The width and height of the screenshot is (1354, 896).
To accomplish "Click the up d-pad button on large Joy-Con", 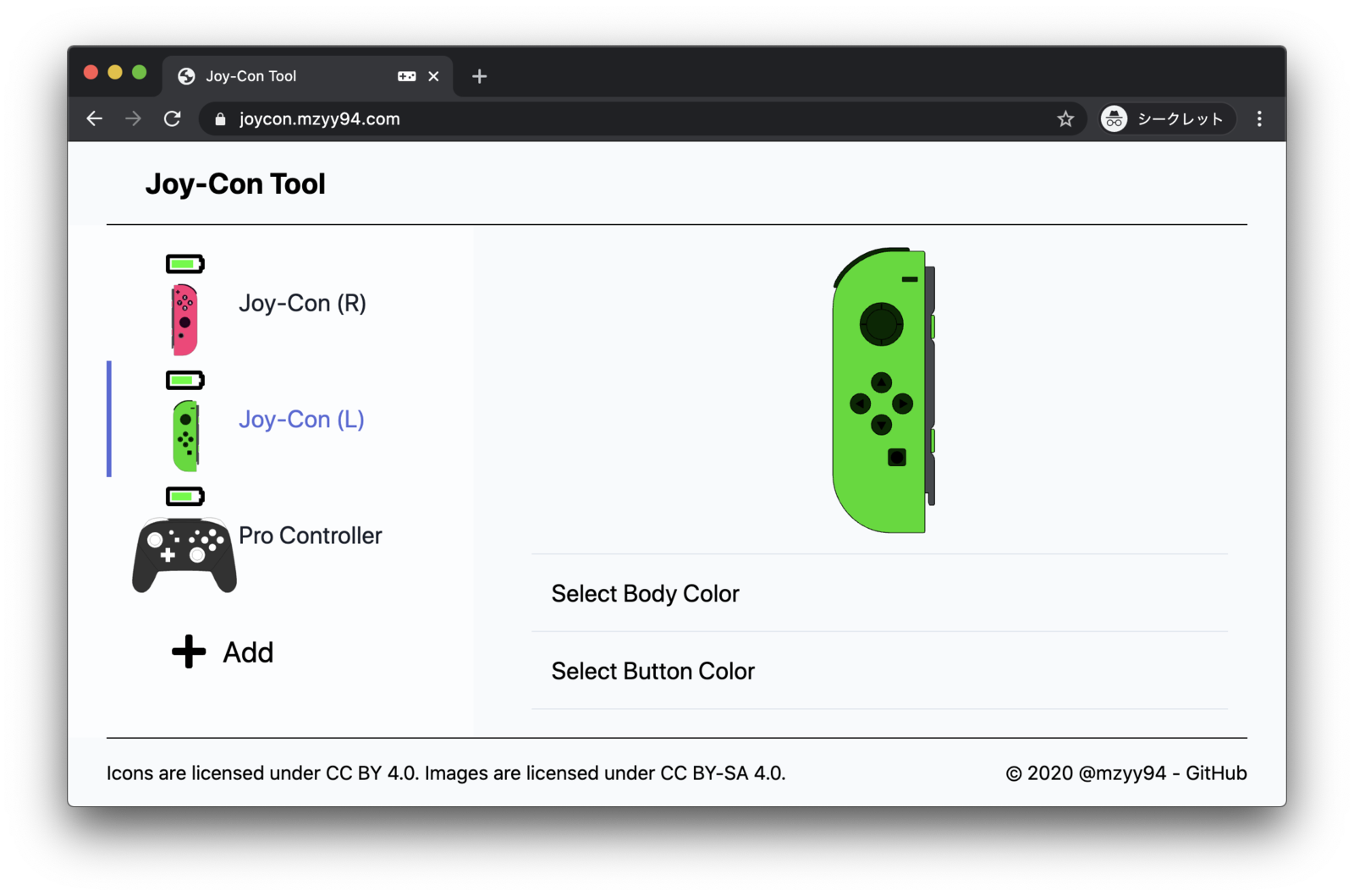I will point(881,382).
